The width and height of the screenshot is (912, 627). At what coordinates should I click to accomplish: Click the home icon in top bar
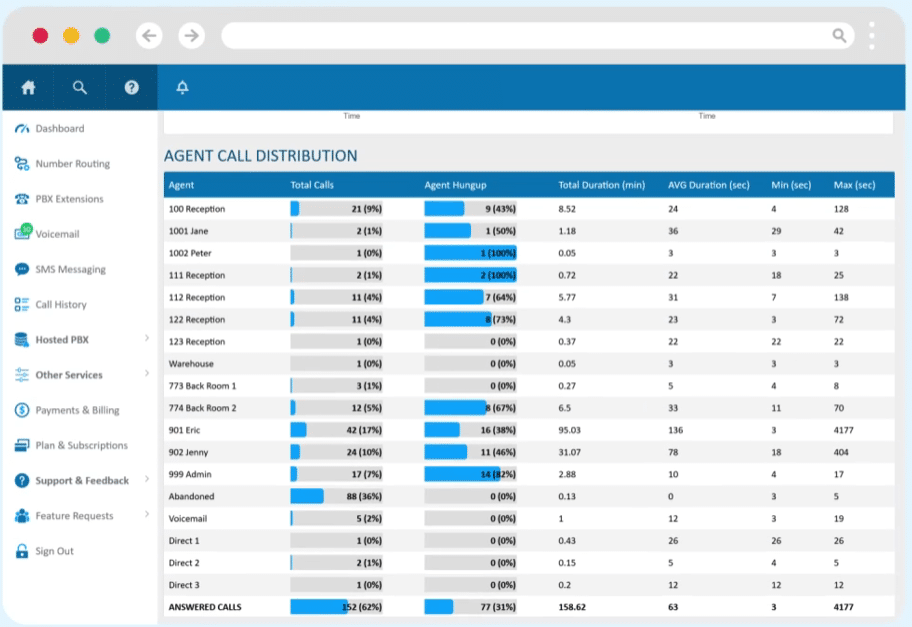(28, 88)
